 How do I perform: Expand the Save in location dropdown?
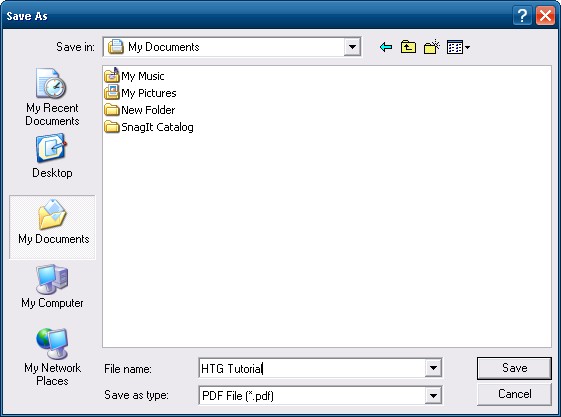[352, 47]
